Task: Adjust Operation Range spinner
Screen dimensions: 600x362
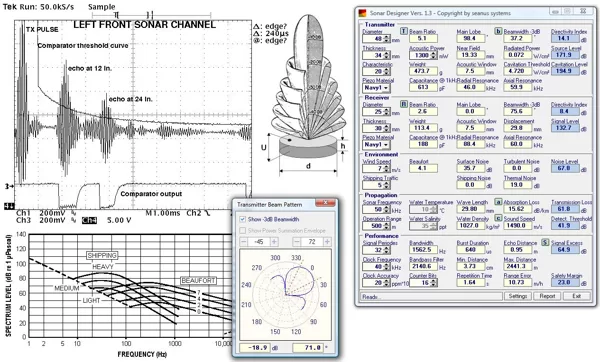Action: coord(386,226)
